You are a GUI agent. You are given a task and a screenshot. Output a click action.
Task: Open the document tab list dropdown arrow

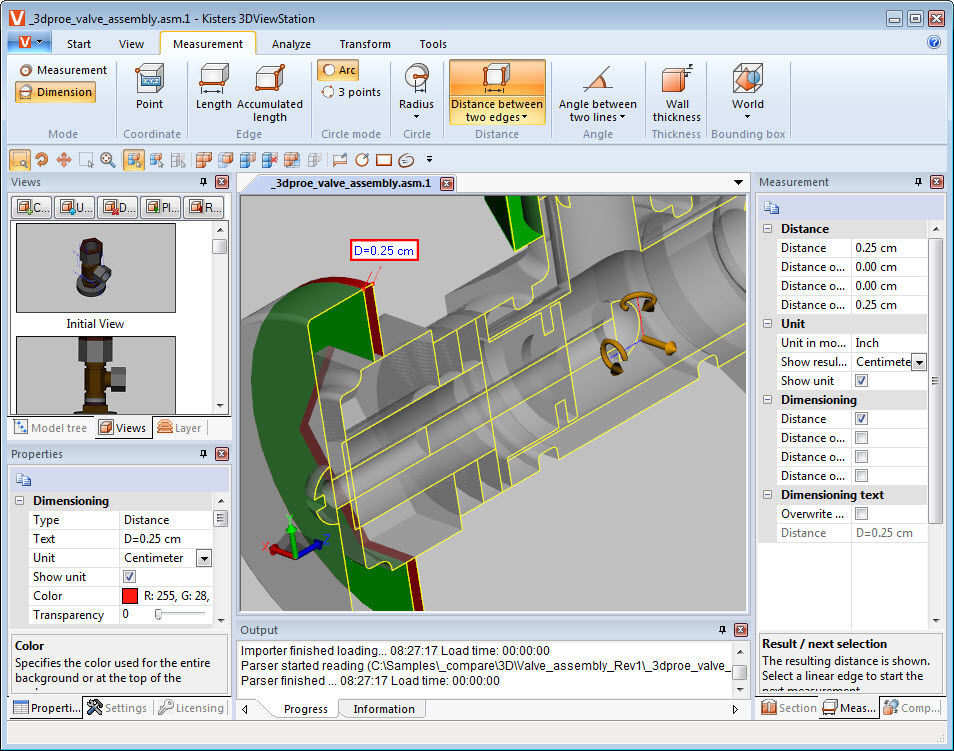point(738,183)
